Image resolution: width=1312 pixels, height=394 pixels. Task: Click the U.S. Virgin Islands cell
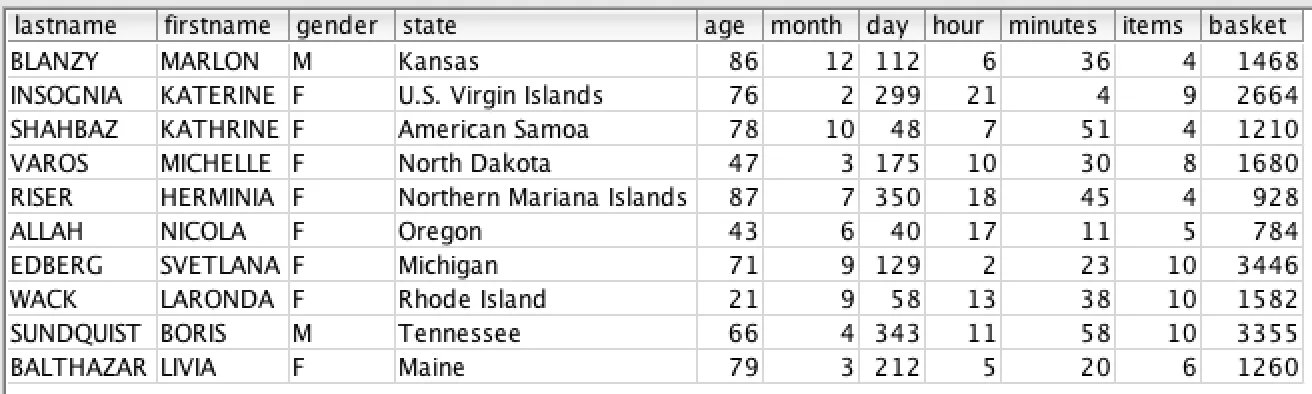click(x=545, y=96)
